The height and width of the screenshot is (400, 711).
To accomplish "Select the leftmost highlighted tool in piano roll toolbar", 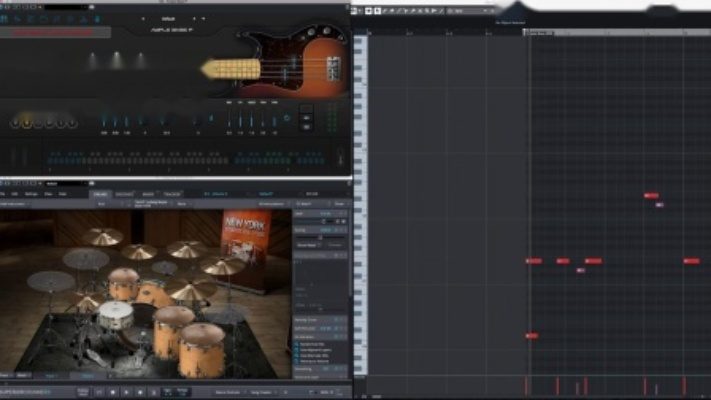I will tap(368, 10).
